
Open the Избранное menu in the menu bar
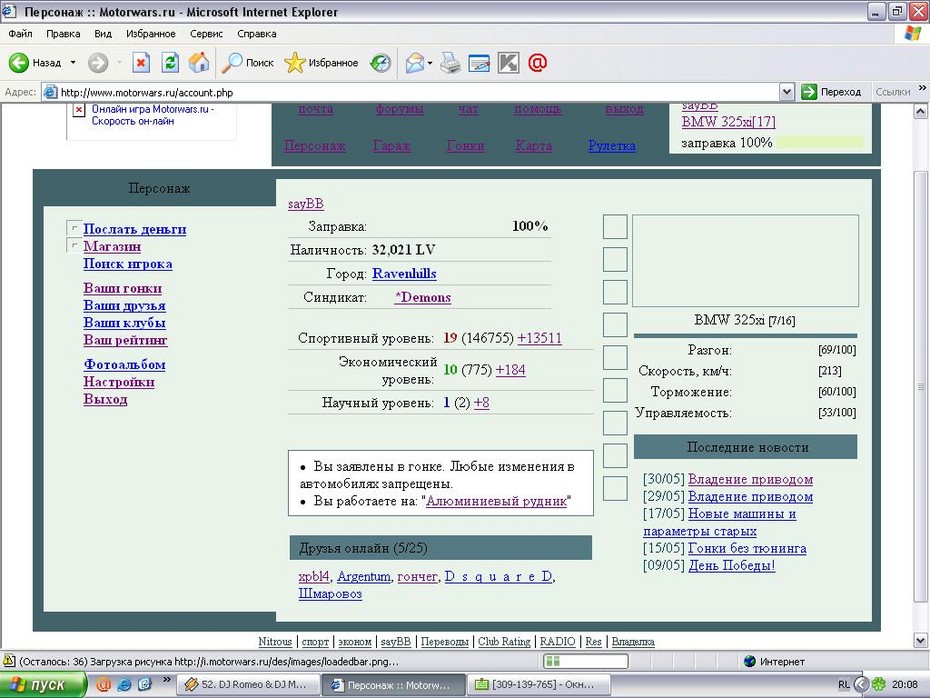click(x=151, y=34)
